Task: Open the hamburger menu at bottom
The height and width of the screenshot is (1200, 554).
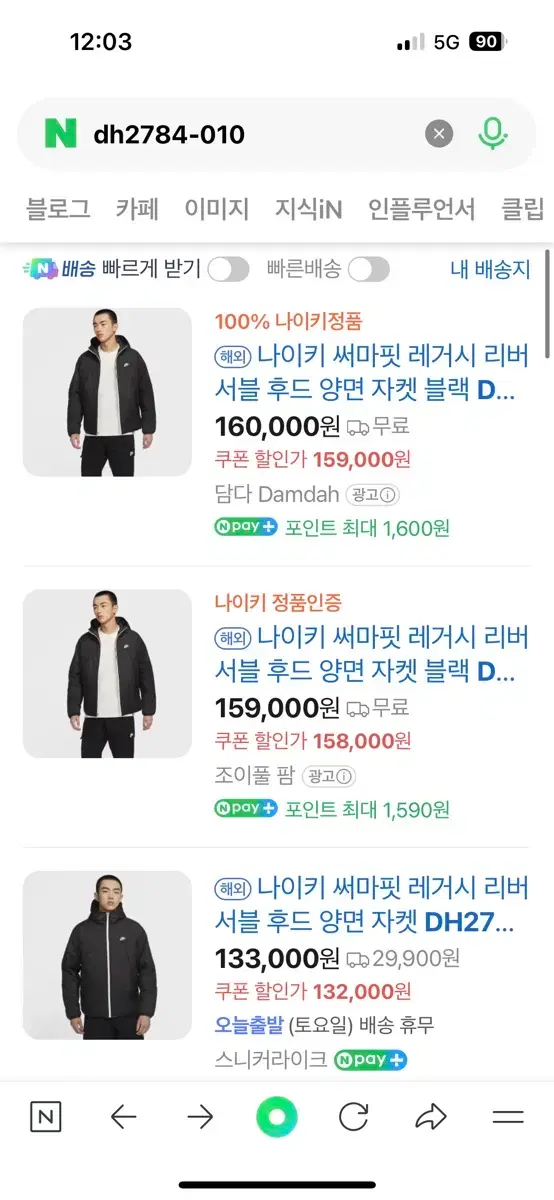Action: click(508, 1117)
